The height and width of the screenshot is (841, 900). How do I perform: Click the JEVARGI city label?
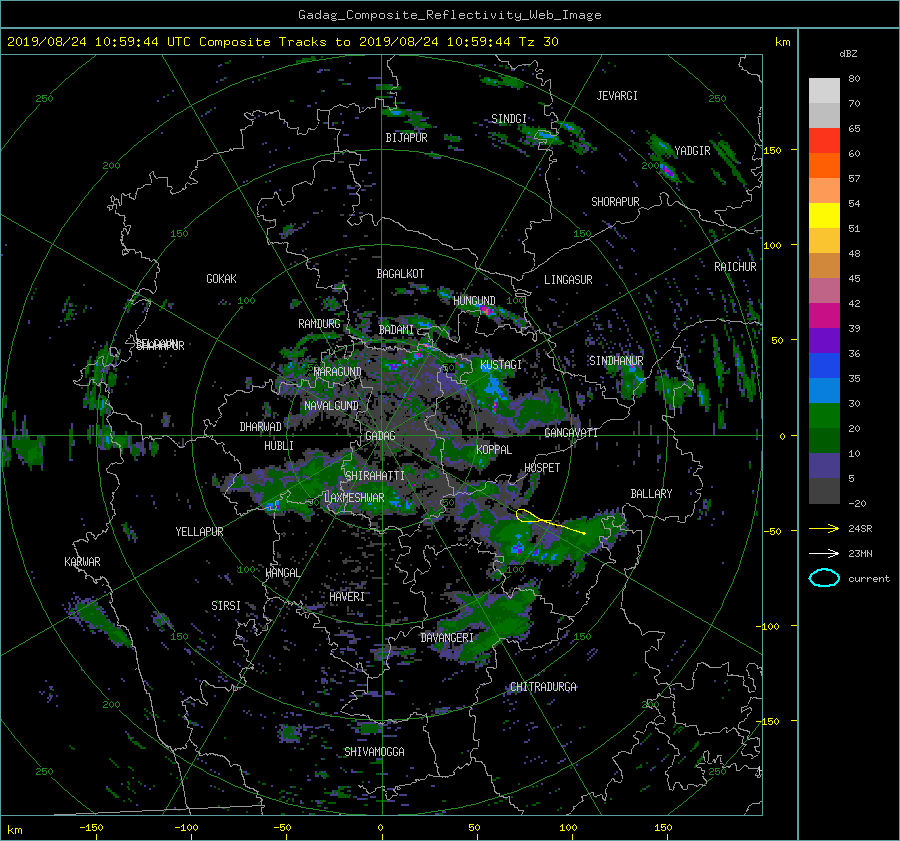click(x=617, y=96)
